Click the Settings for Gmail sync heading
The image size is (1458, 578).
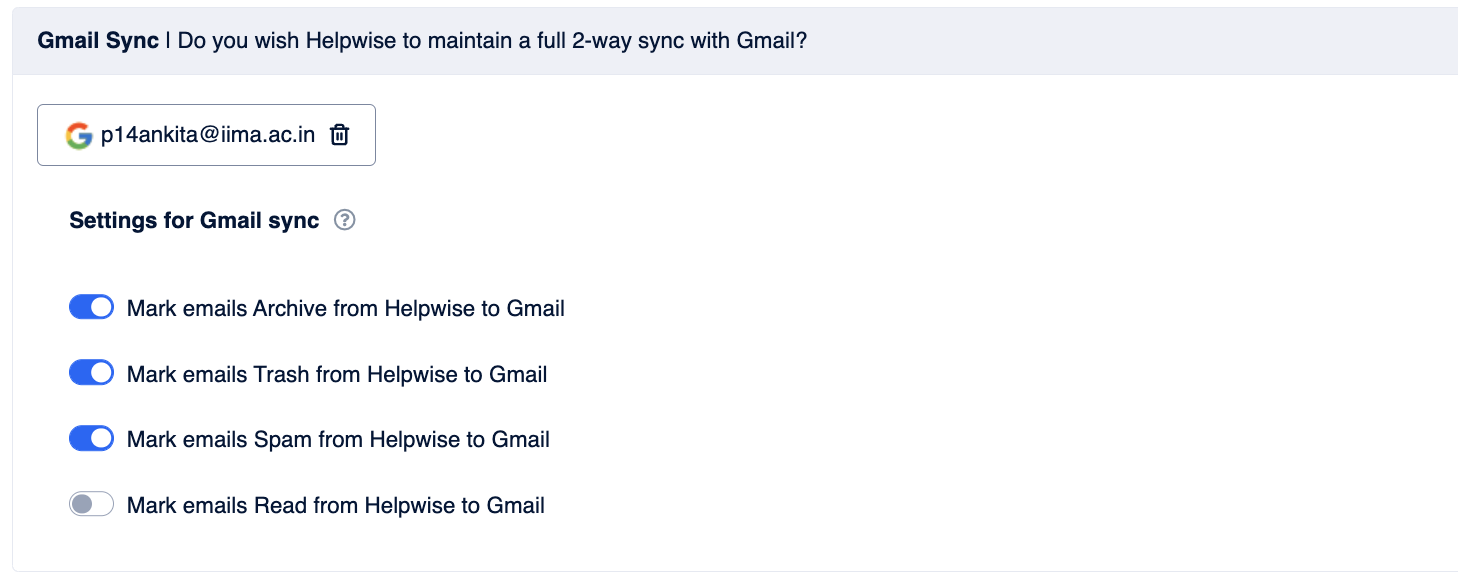pyautogui.click(x=194, y=220)
